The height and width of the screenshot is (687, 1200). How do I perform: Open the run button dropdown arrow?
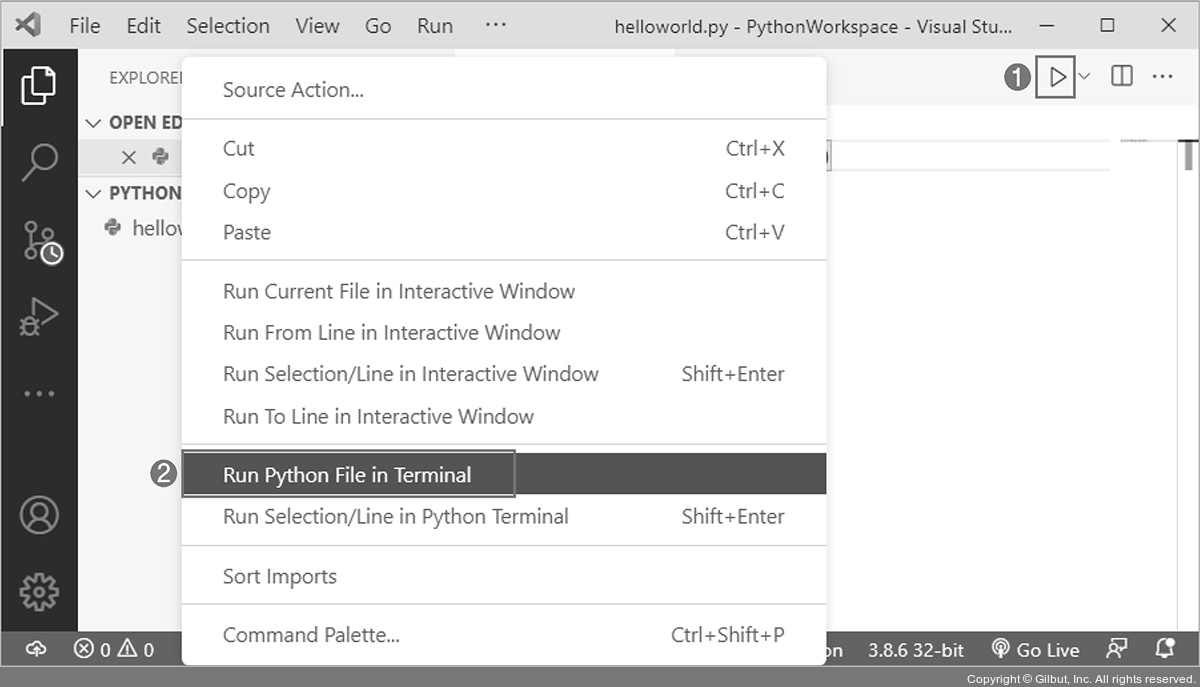(x=1085, y=77)
